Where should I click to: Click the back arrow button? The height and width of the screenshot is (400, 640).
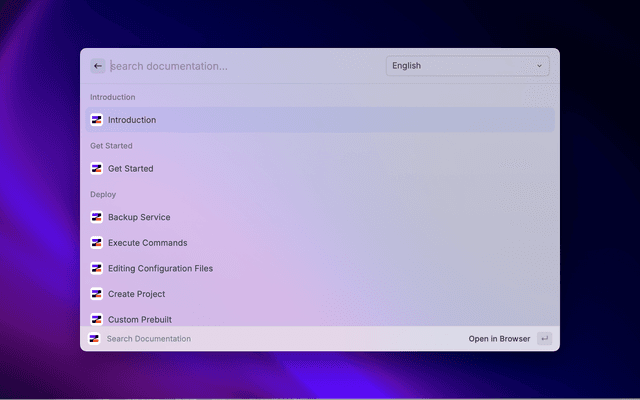[98, 66]
